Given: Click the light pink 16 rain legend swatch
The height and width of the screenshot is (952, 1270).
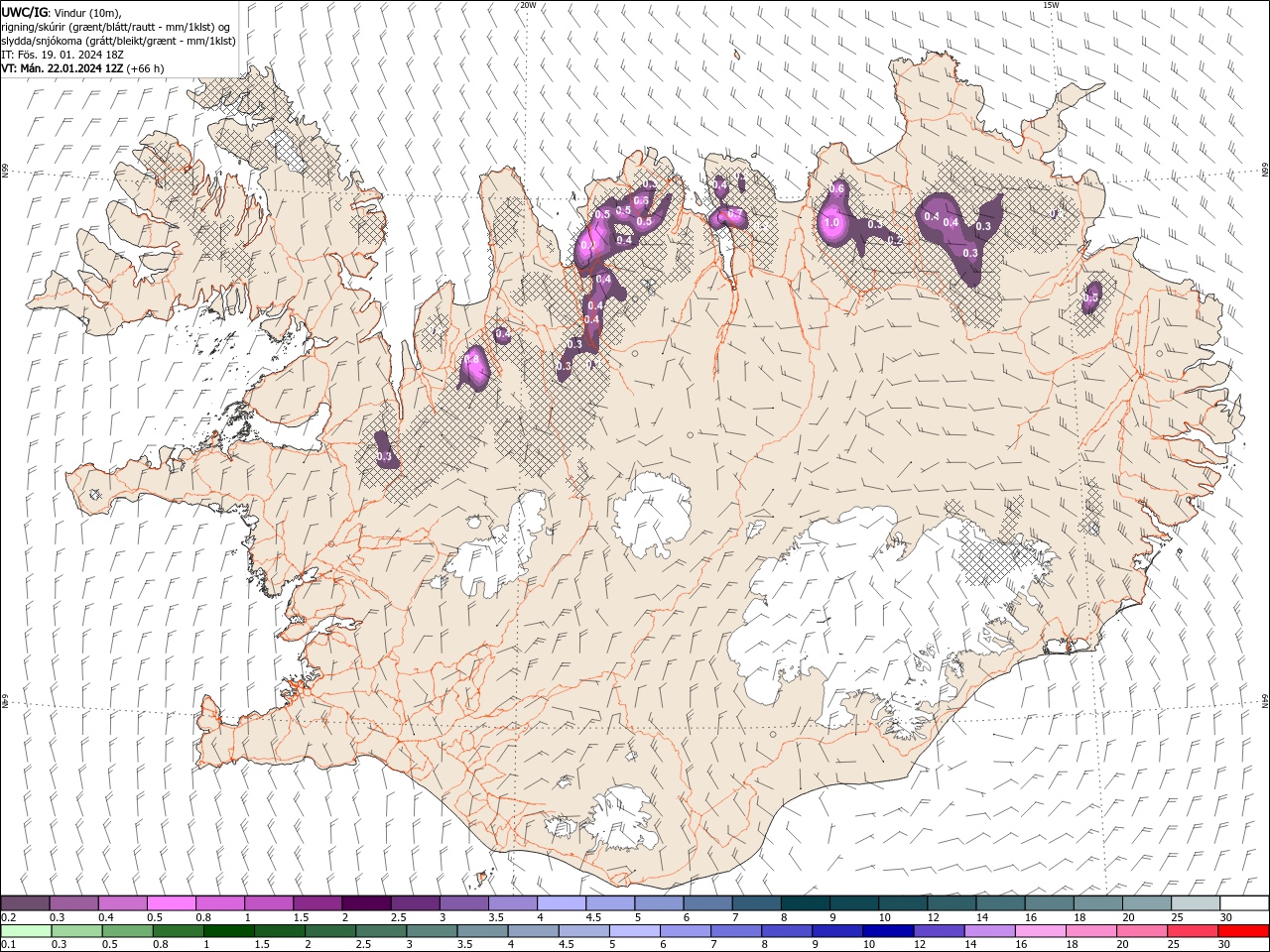Looking at the screenshot, I should [1040, 931].
